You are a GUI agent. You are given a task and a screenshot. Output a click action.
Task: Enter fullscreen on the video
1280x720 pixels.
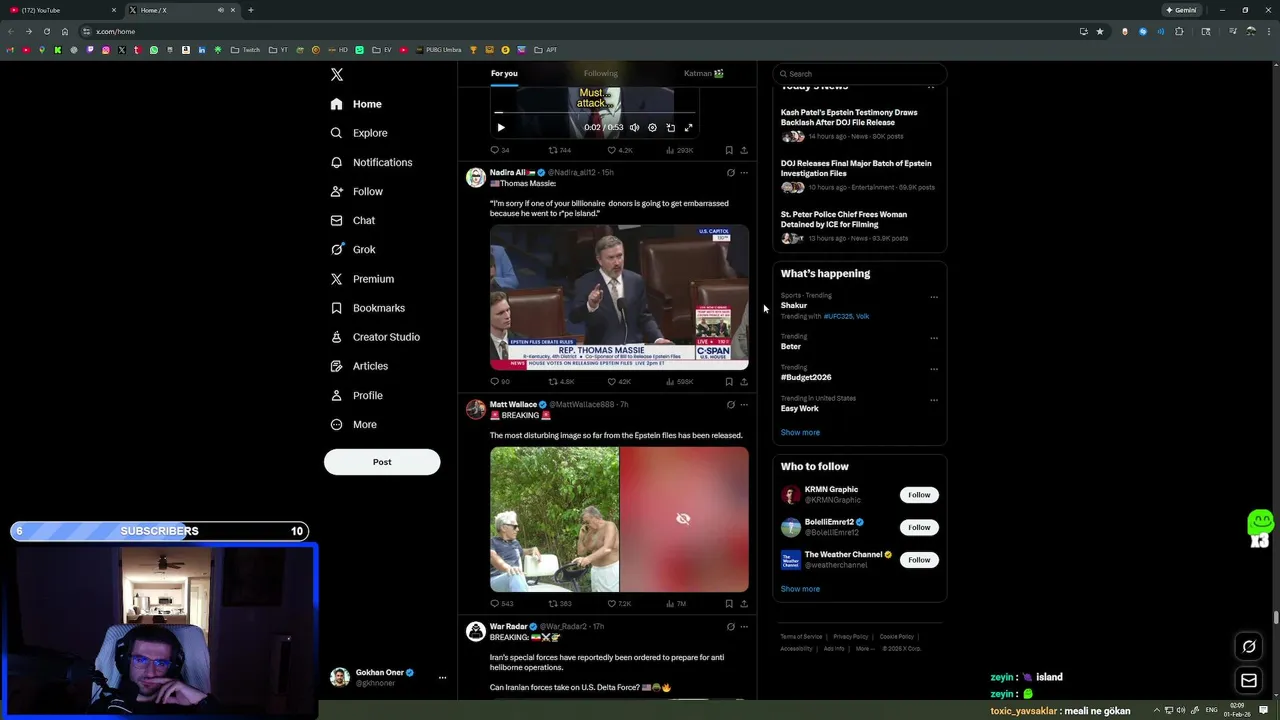(688, 127)
